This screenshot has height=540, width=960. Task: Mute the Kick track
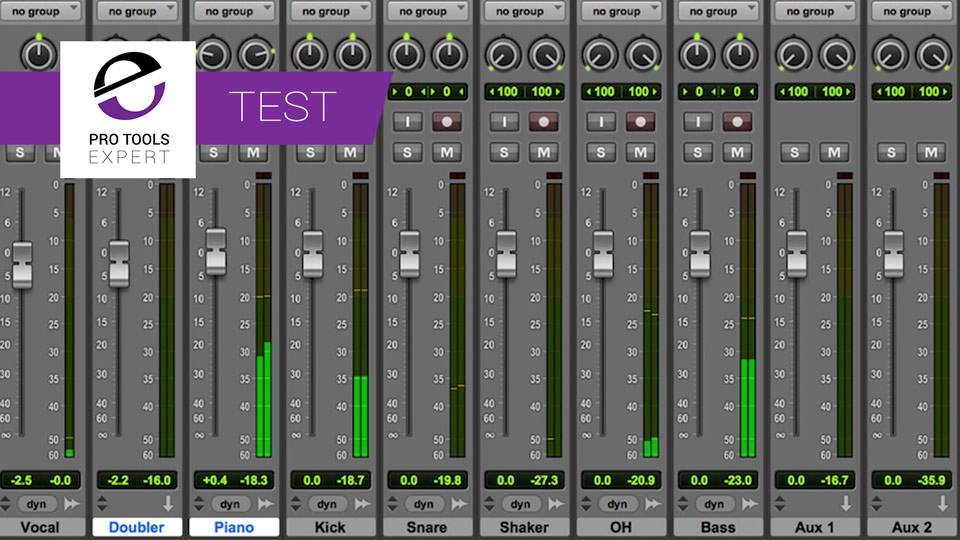(350, 152)
